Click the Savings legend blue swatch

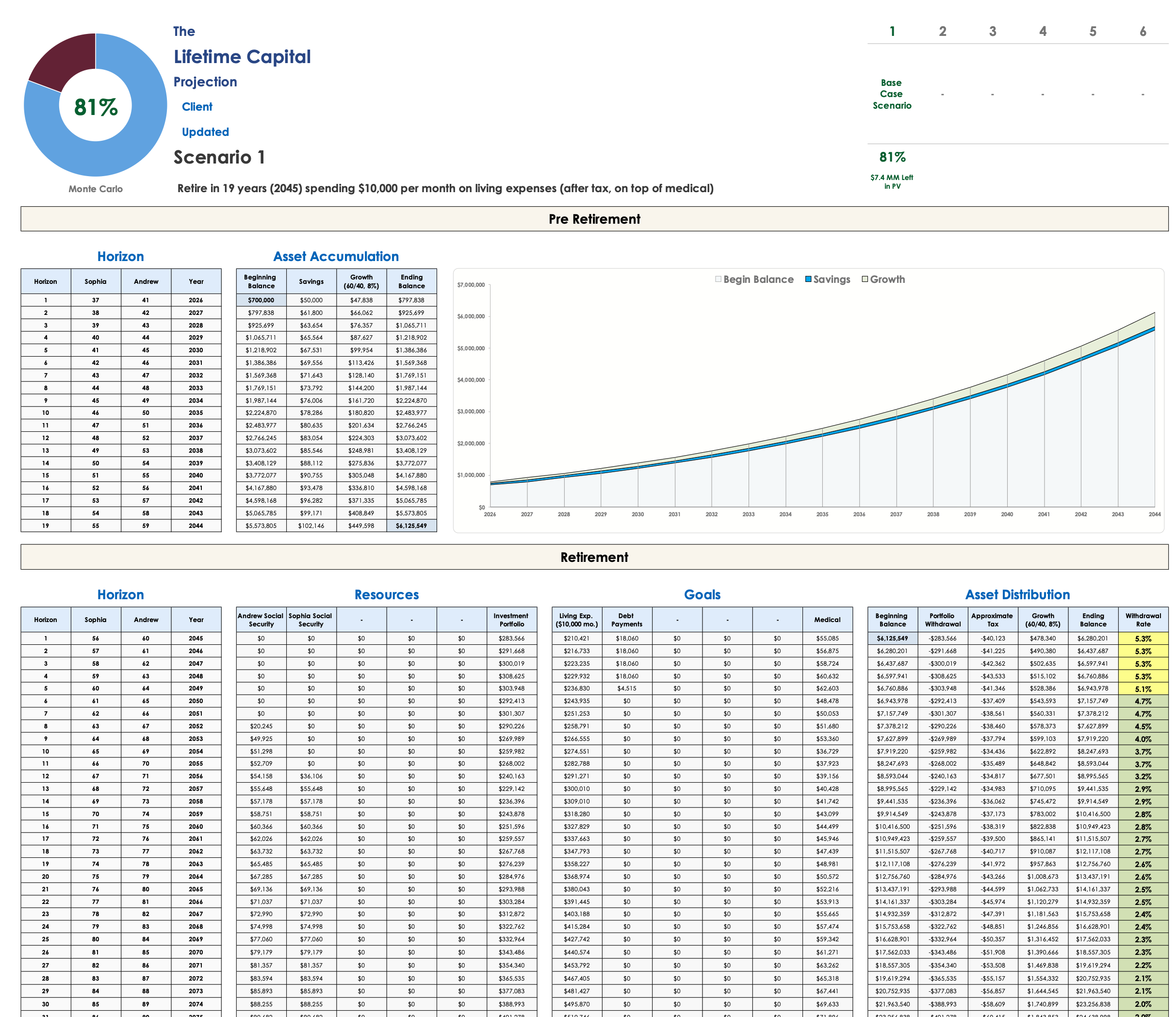808,279
